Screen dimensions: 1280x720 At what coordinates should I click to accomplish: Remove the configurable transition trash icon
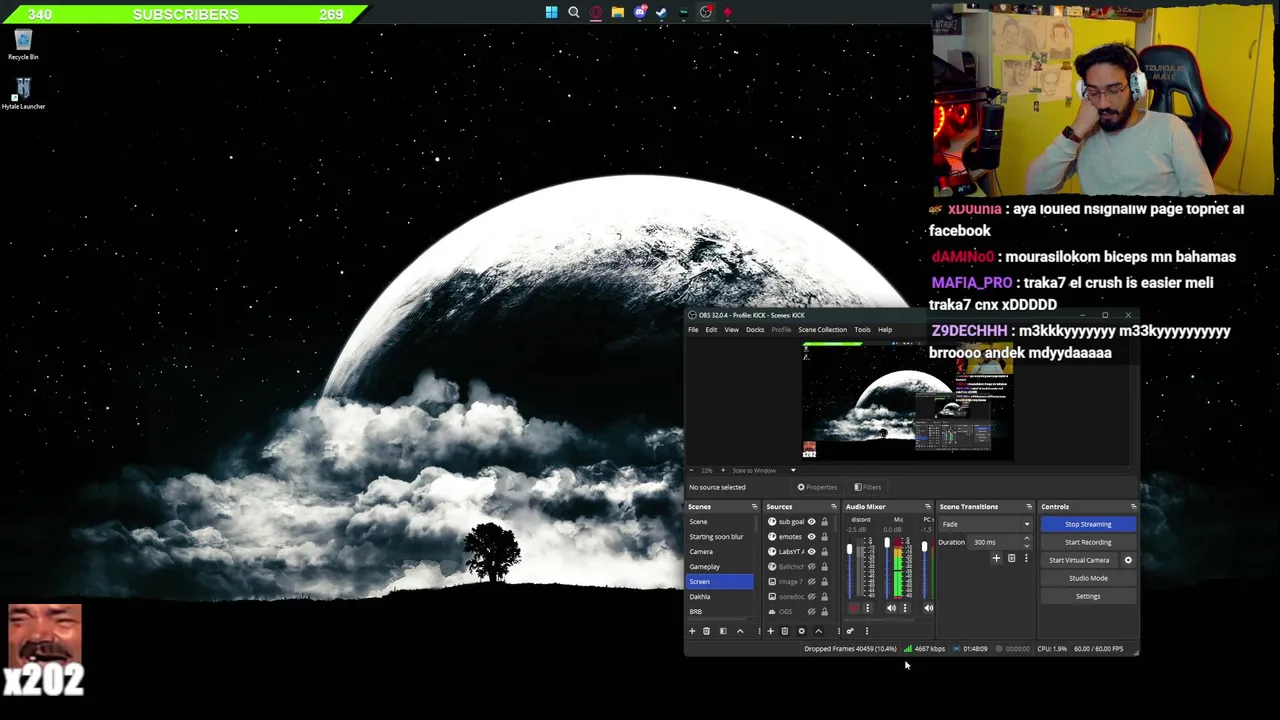tap(1011, 558)
